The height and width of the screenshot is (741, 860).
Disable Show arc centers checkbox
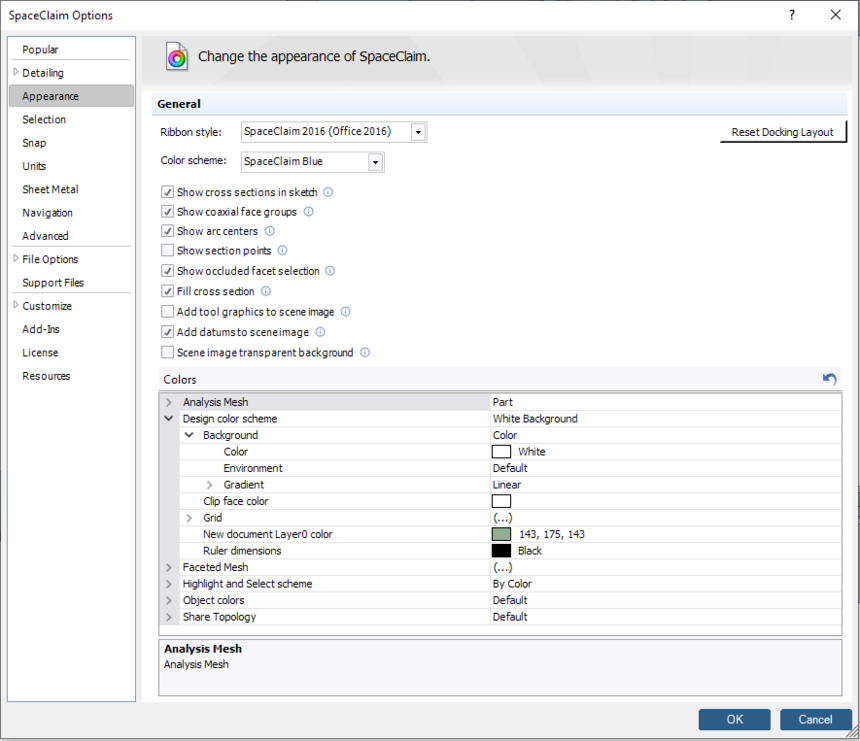[x=167, y=231]
